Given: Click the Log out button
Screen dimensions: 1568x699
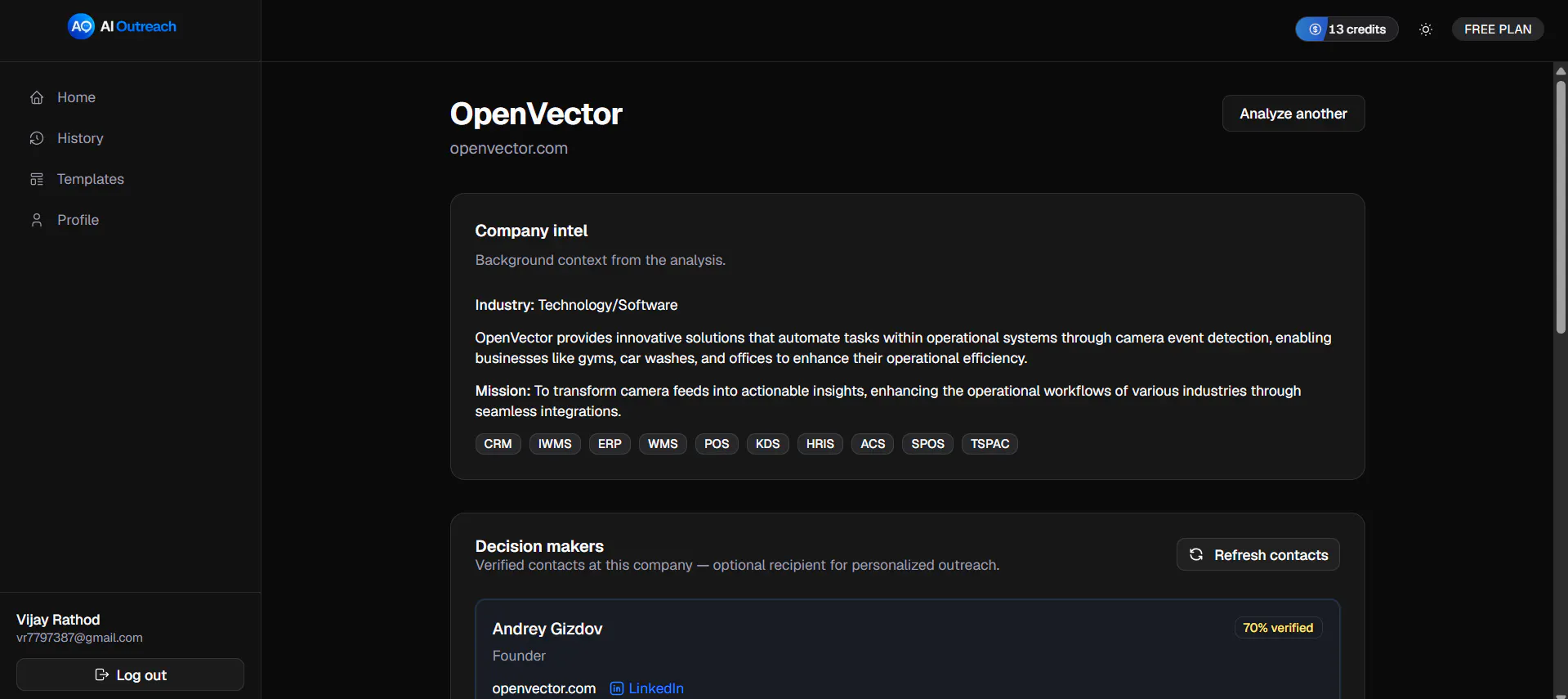Looking at the screenshot, I should tap(130, 674).
